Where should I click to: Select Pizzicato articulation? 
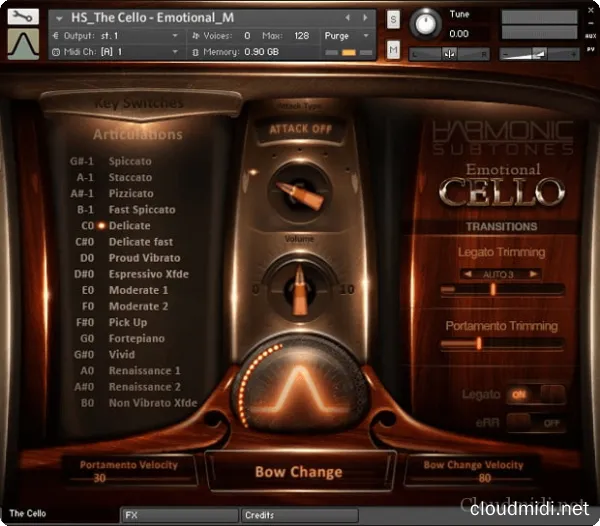[131, 194]
